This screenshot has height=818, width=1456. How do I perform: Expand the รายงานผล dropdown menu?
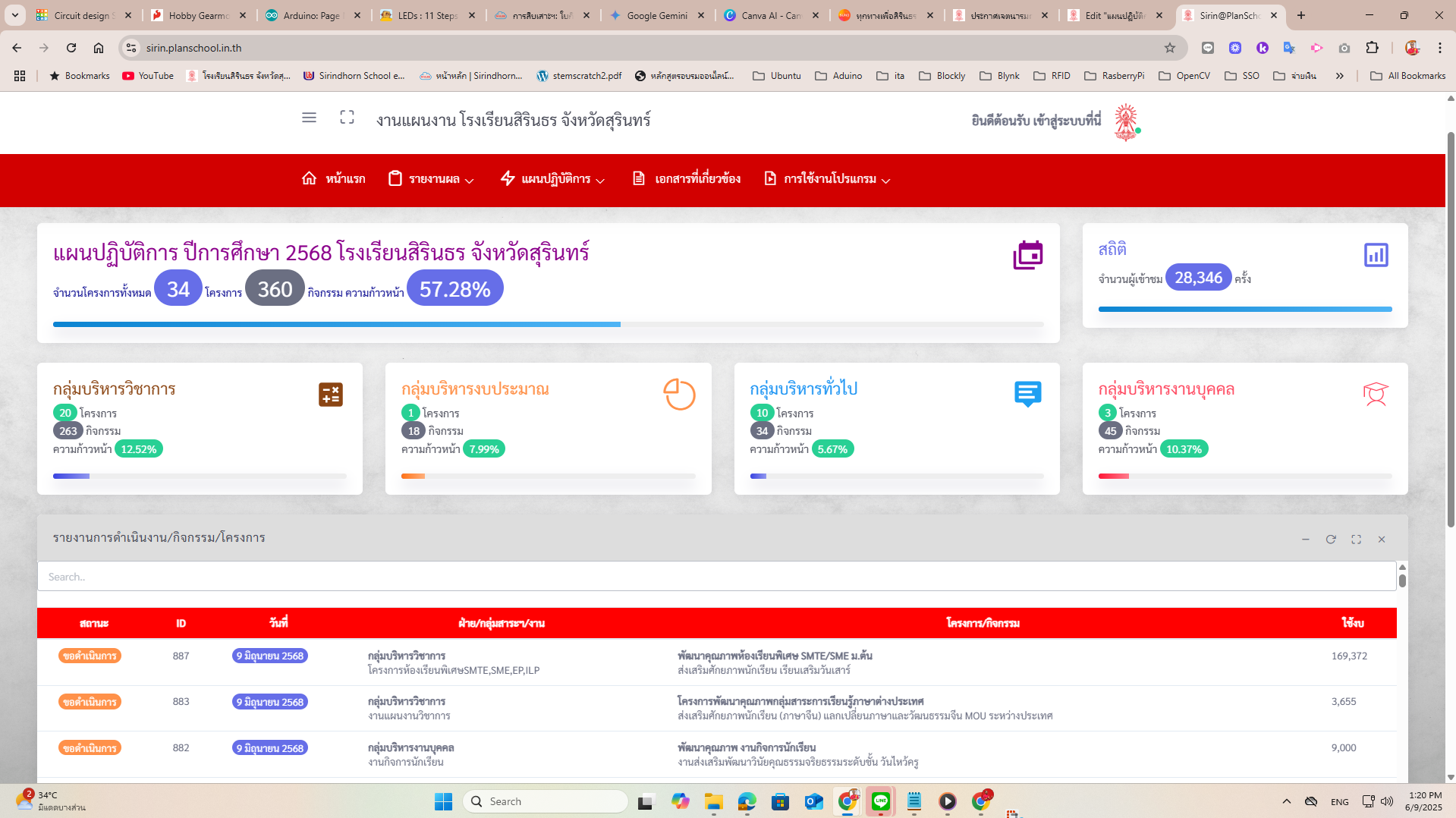pyautogui.click(x=432, y=179)
